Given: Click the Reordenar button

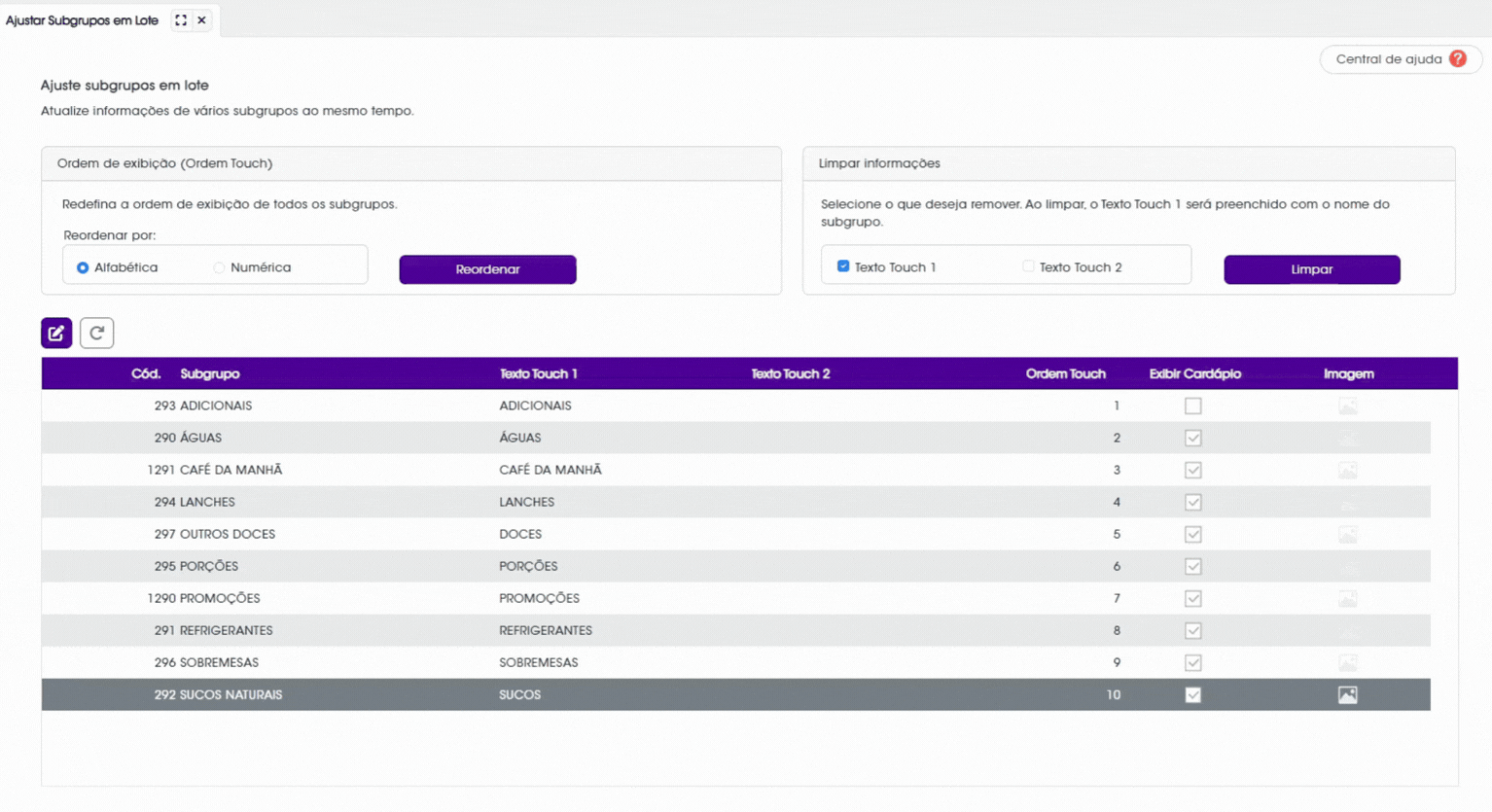Looking at the screenshot, I should click(x=487, y=269).
